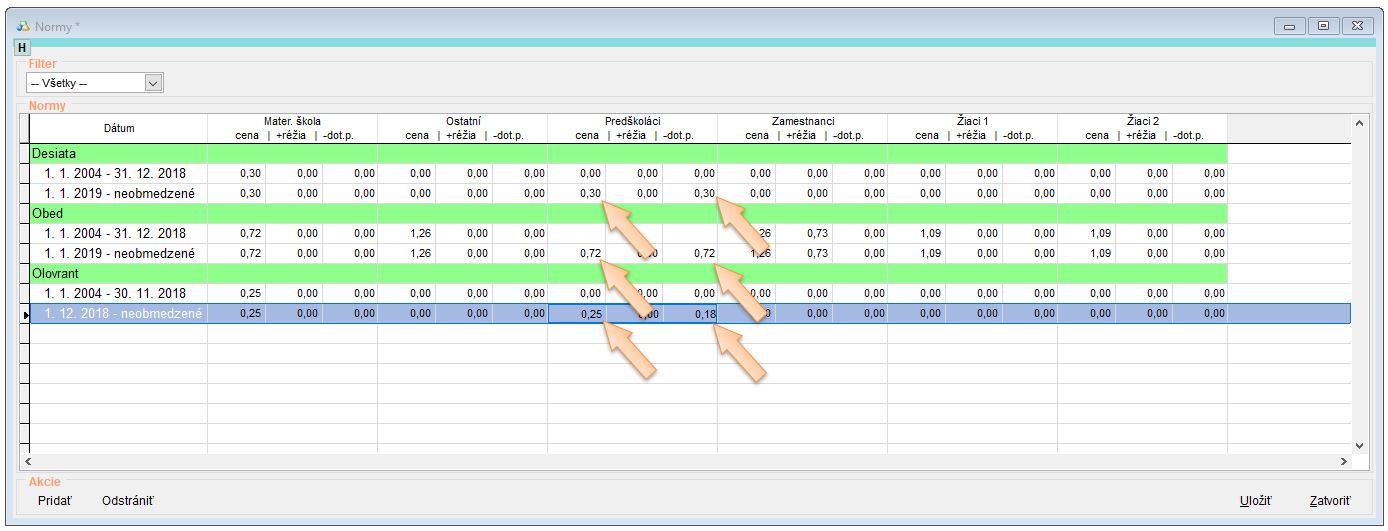Click the Pridať action button
The width and height of the screenshot is (1388, 531).
55,500
